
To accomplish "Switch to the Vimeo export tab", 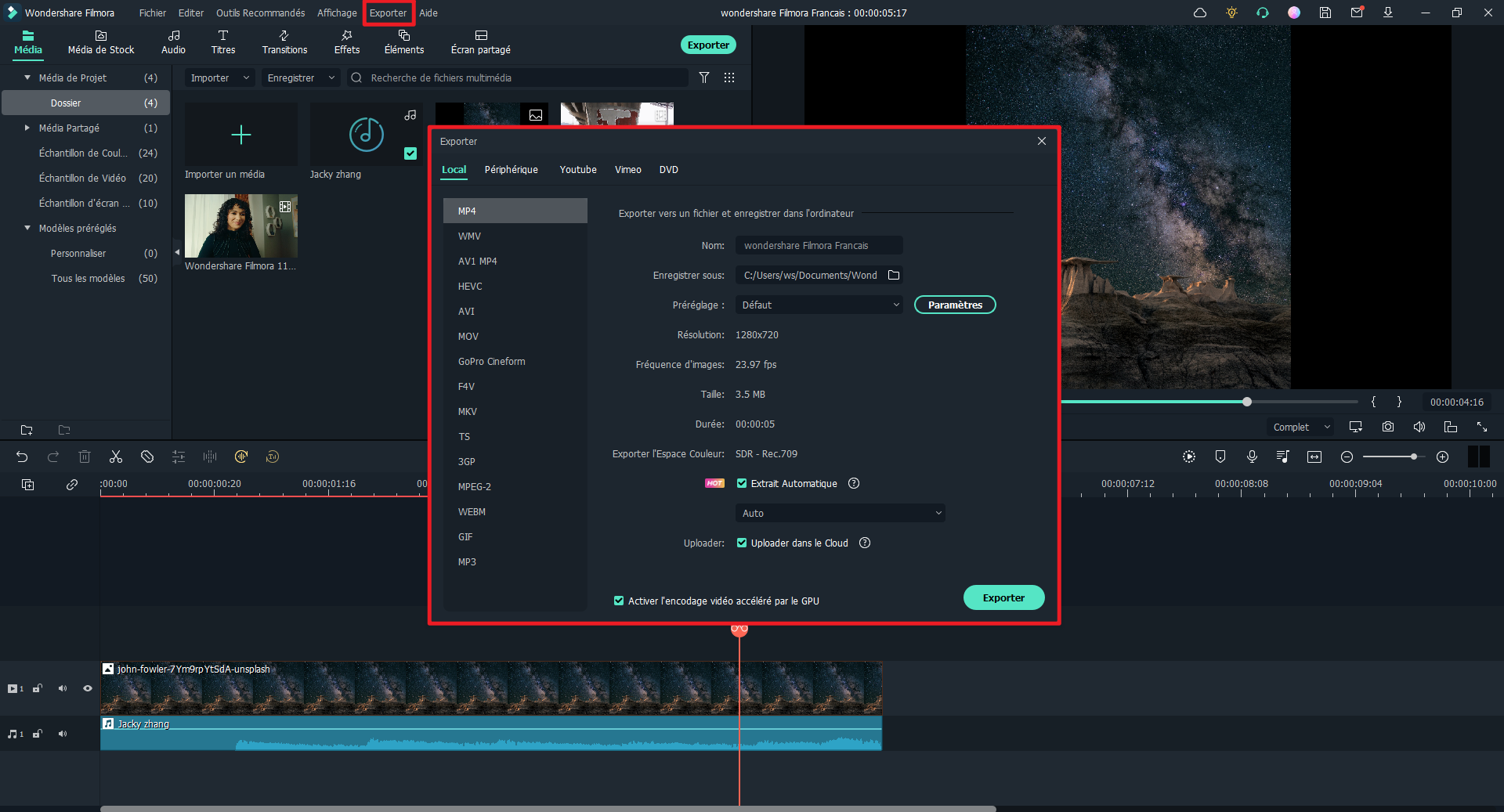I will point(628,169).
